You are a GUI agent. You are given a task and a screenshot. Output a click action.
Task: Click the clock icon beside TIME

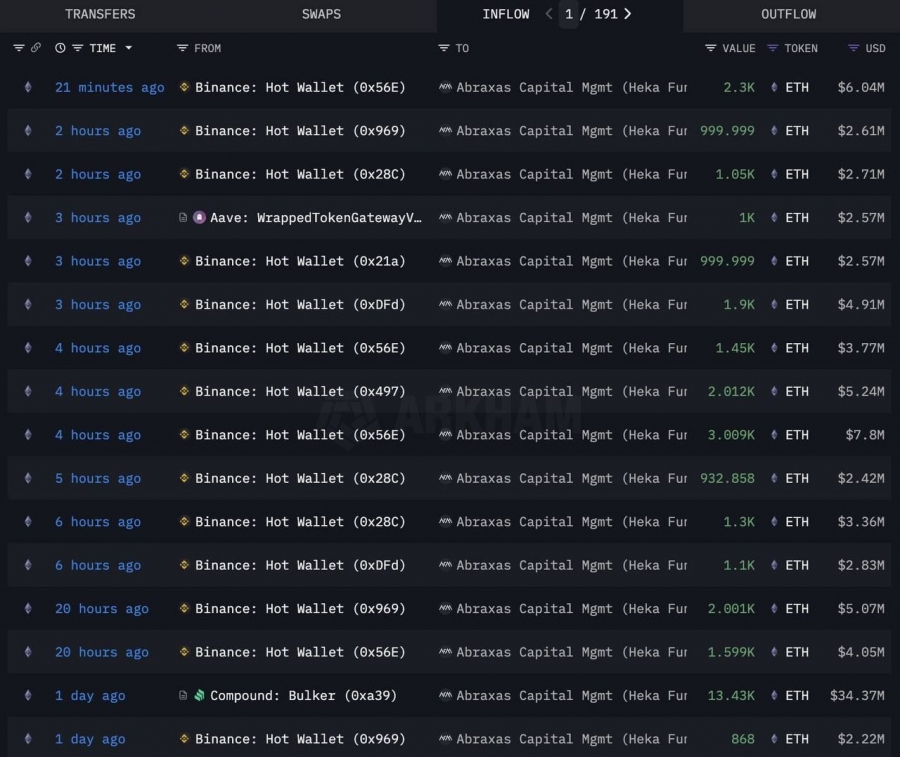[x=60, y=48]
